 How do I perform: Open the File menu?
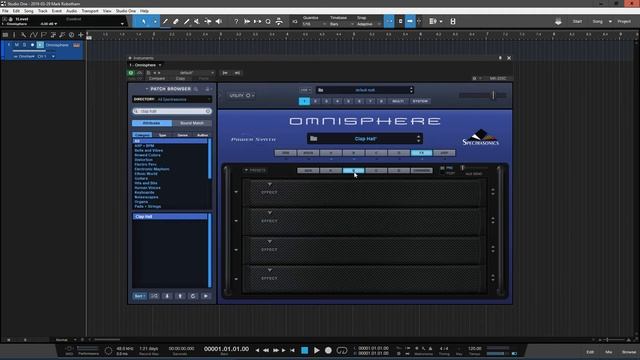[5, 11]
